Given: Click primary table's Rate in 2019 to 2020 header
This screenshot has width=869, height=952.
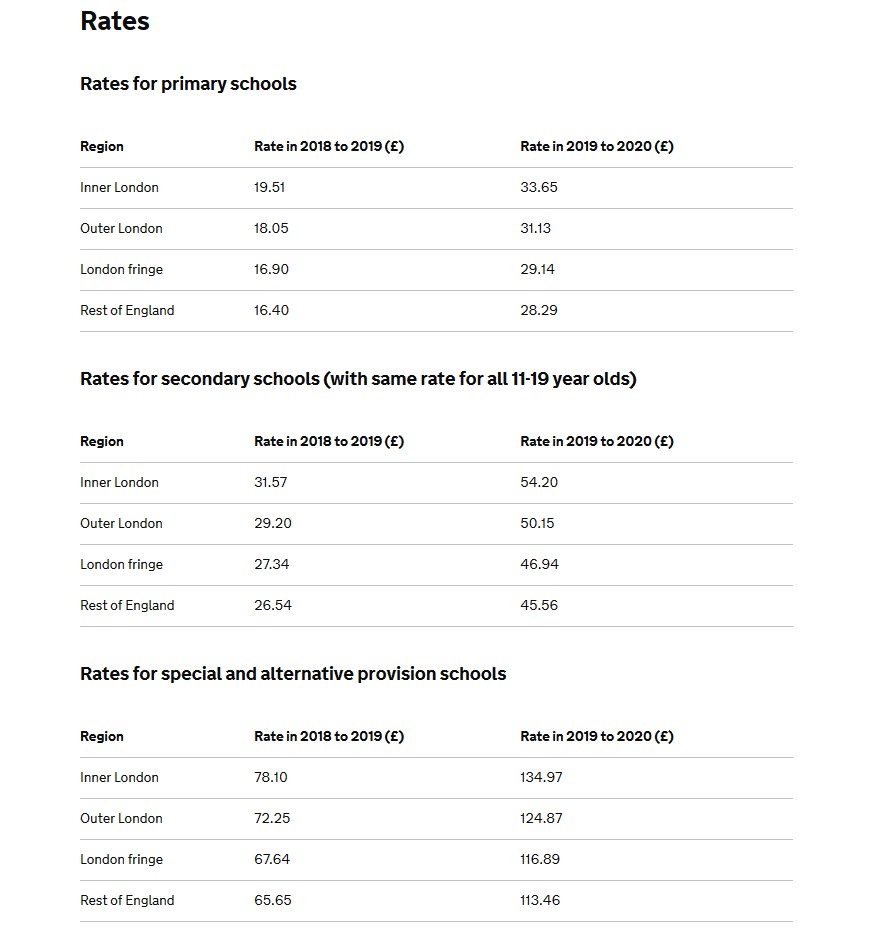Looking at the screenshot, I should point(597,146).
